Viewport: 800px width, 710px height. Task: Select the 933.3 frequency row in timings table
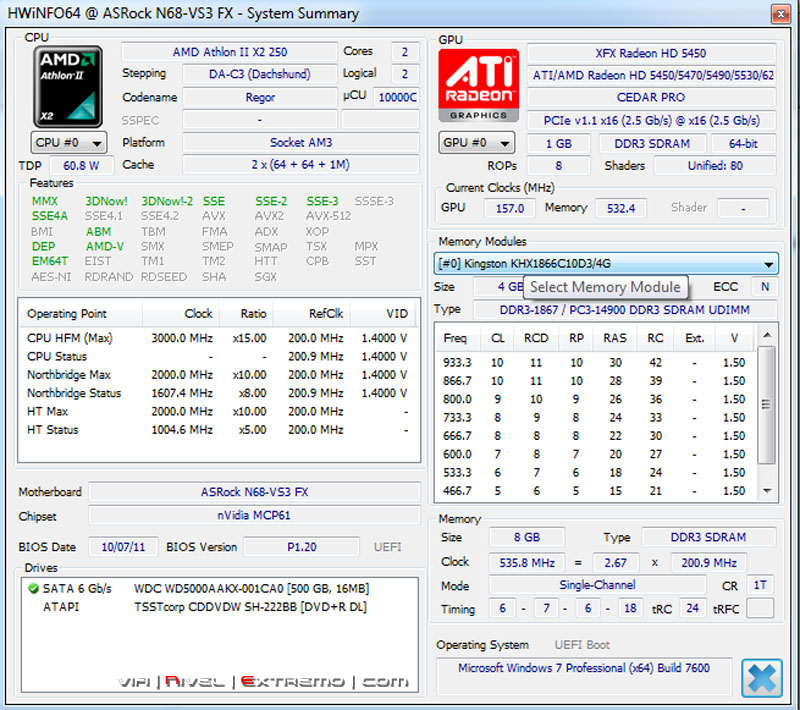(x=596, y=363)
